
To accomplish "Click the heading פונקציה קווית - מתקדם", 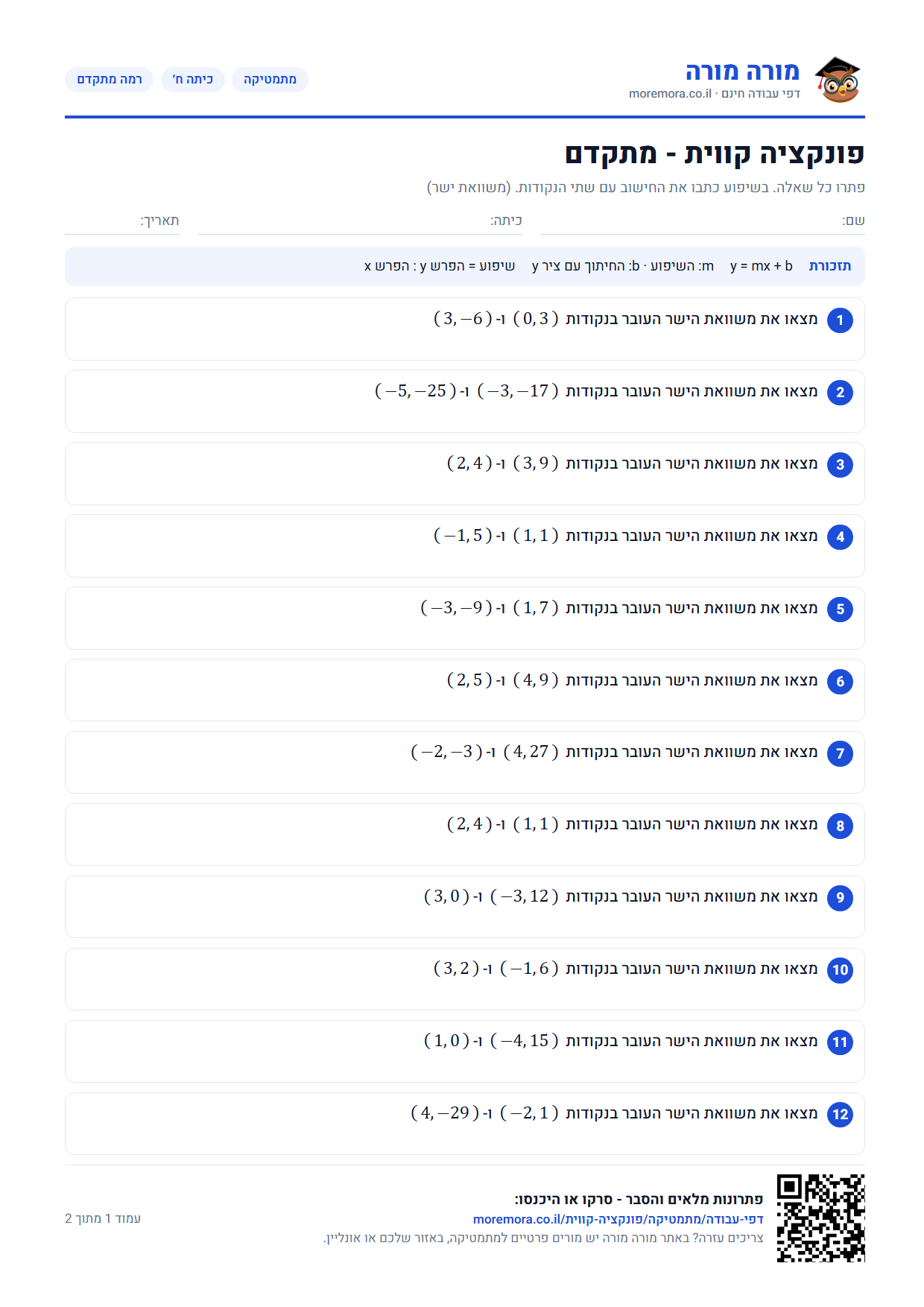I will pyautogui.click(x=715, y=154).
